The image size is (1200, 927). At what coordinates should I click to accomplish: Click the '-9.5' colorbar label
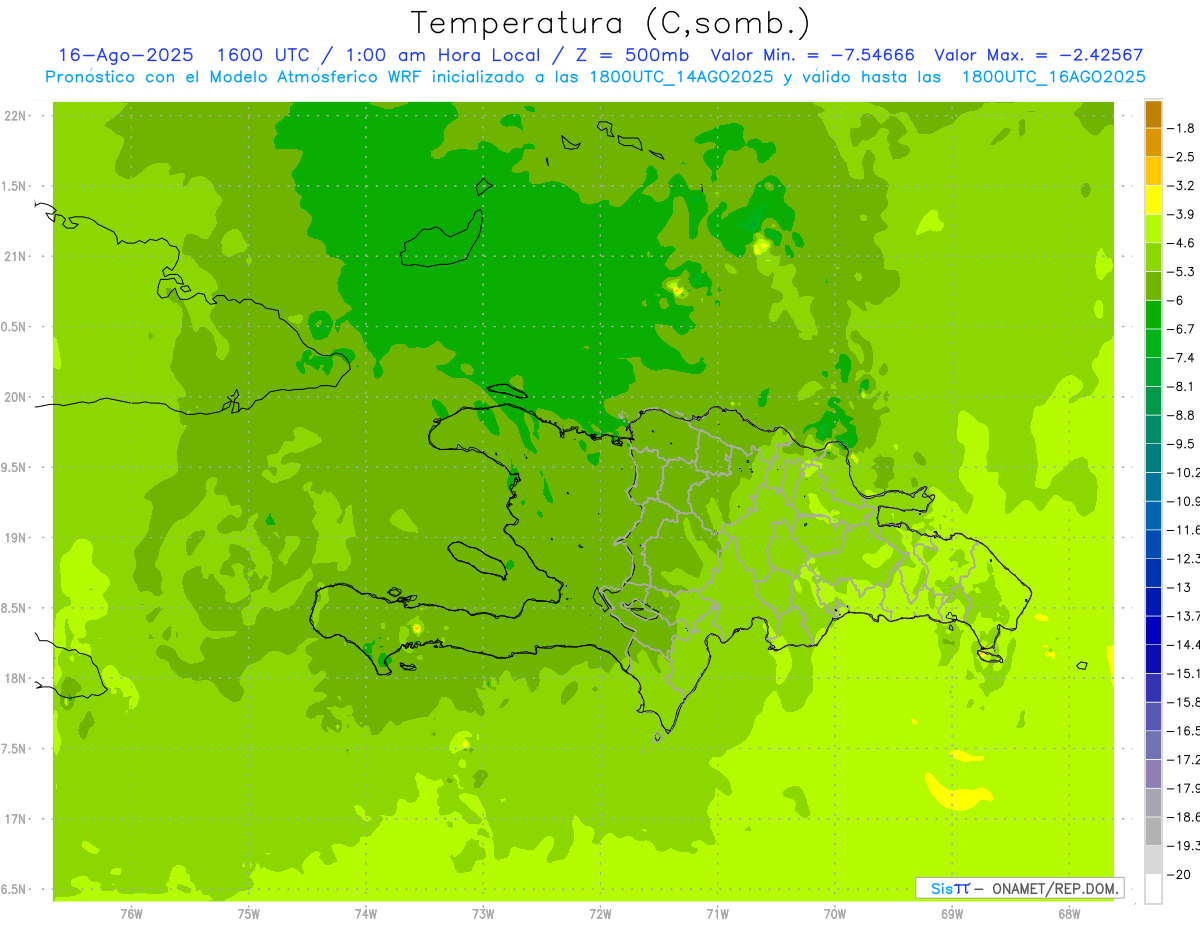click(x=1182, y=444)
